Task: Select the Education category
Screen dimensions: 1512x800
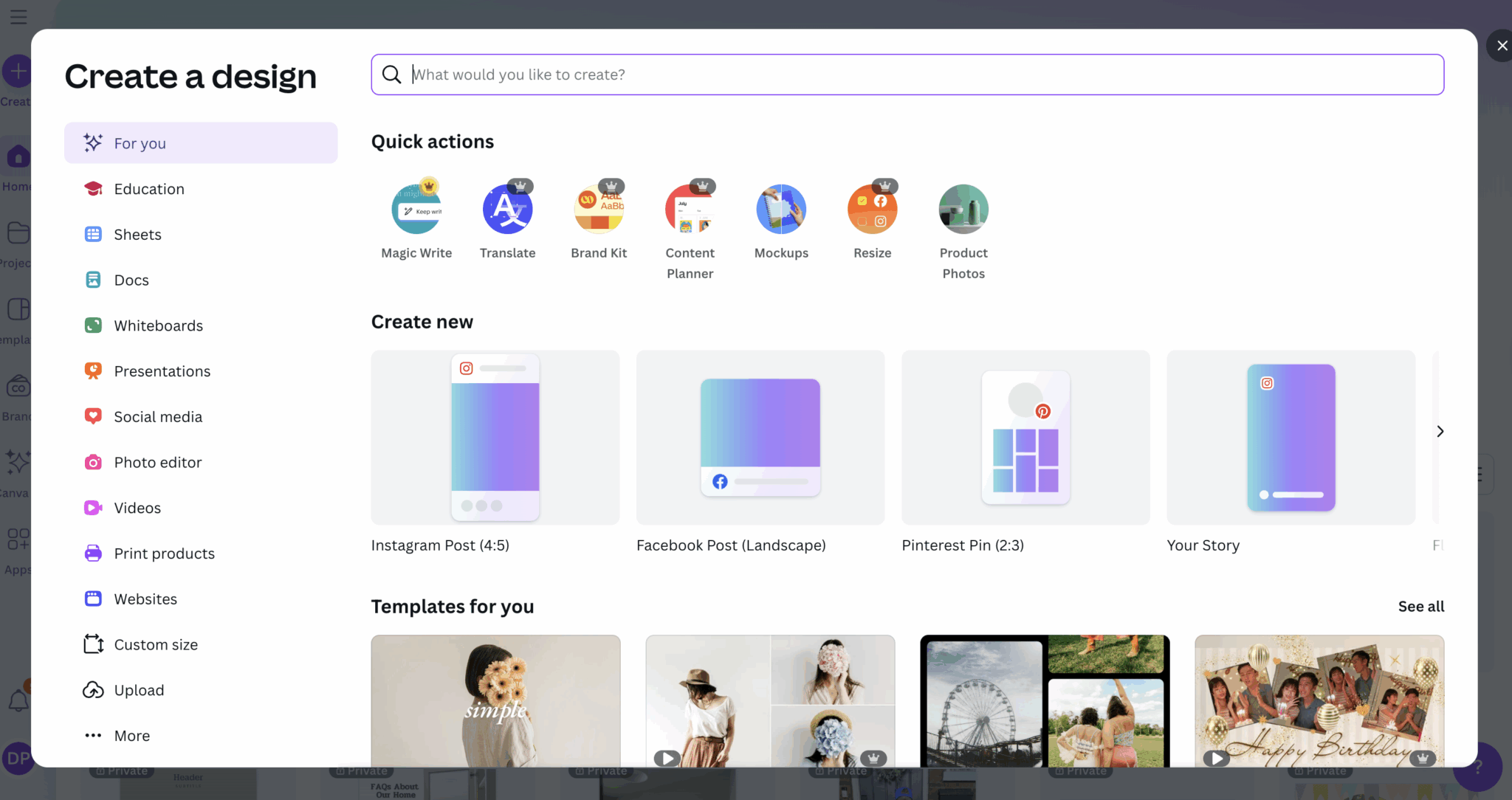Action: coord(201,189)
